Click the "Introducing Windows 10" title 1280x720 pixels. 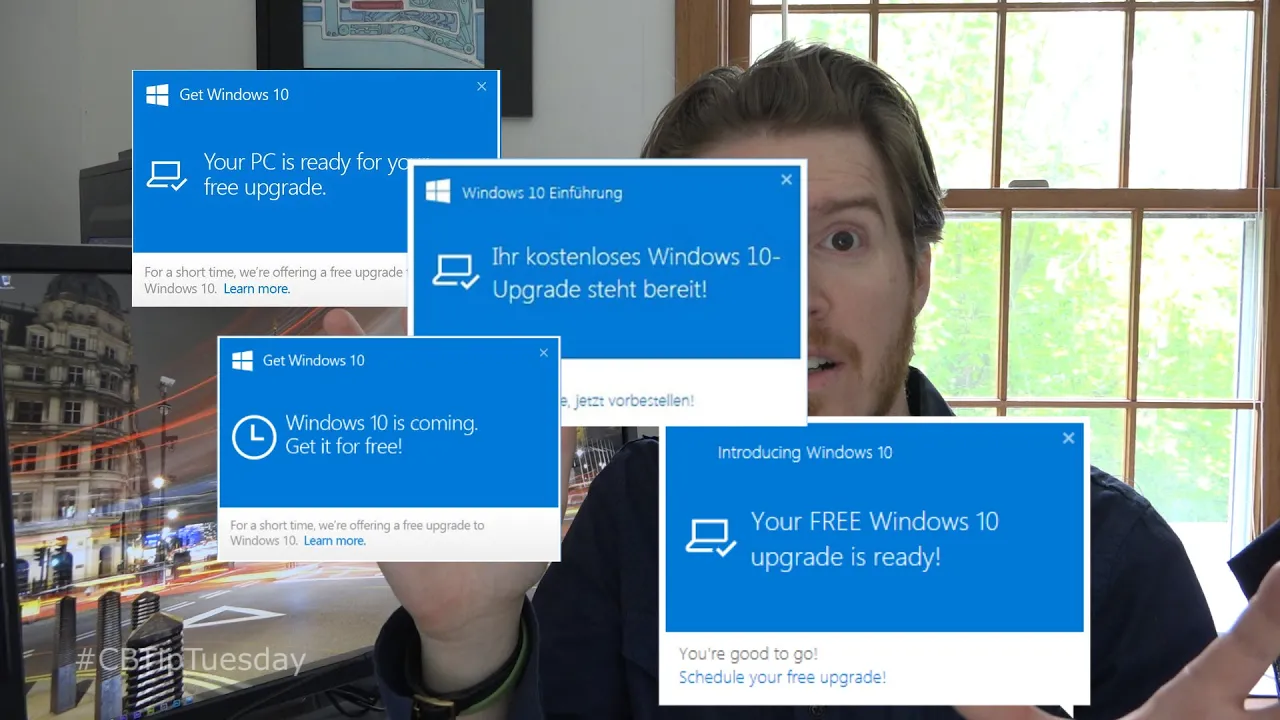click(805, 453)
